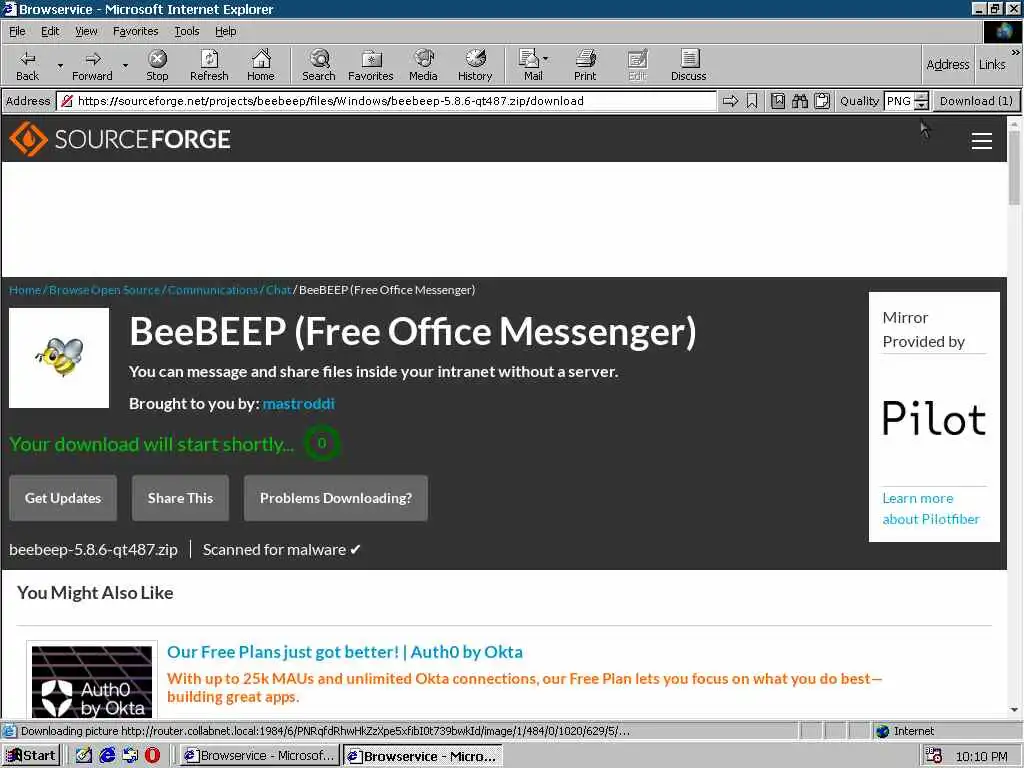1024x768 pixels.
Task: Click the Quality PNG value field
Action: (899, 101)
